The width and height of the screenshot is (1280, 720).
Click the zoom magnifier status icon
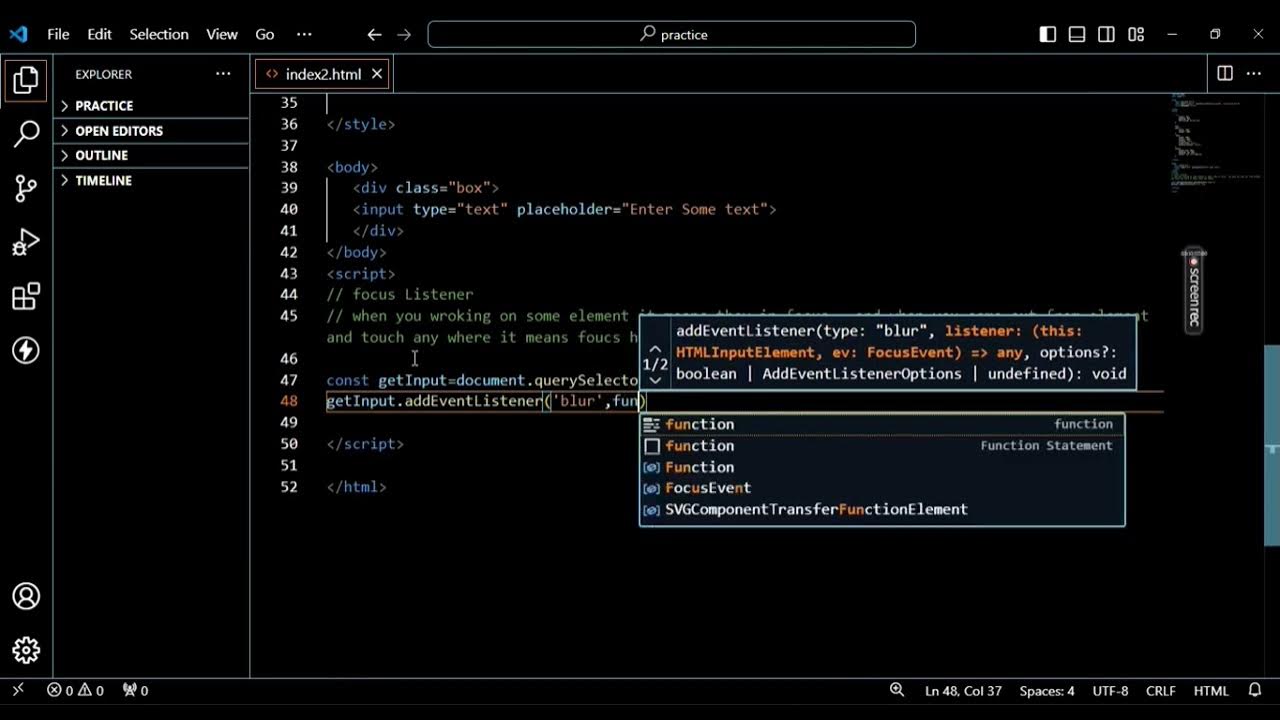(x=897, y=690)
